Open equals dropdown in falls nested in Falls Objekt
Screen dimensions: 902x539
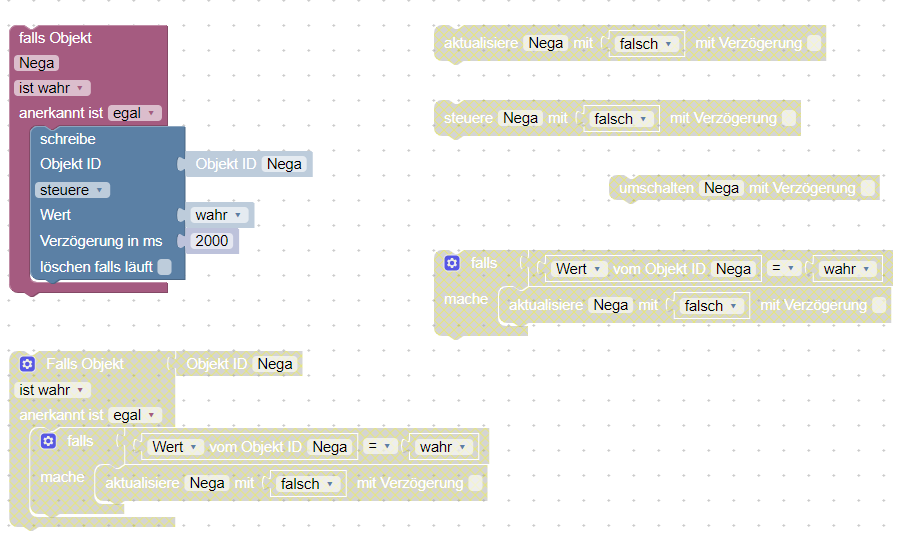380,446
